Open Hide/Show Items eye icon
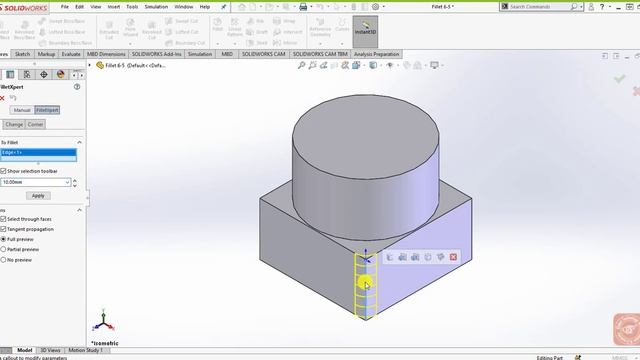 coord(390,65)
